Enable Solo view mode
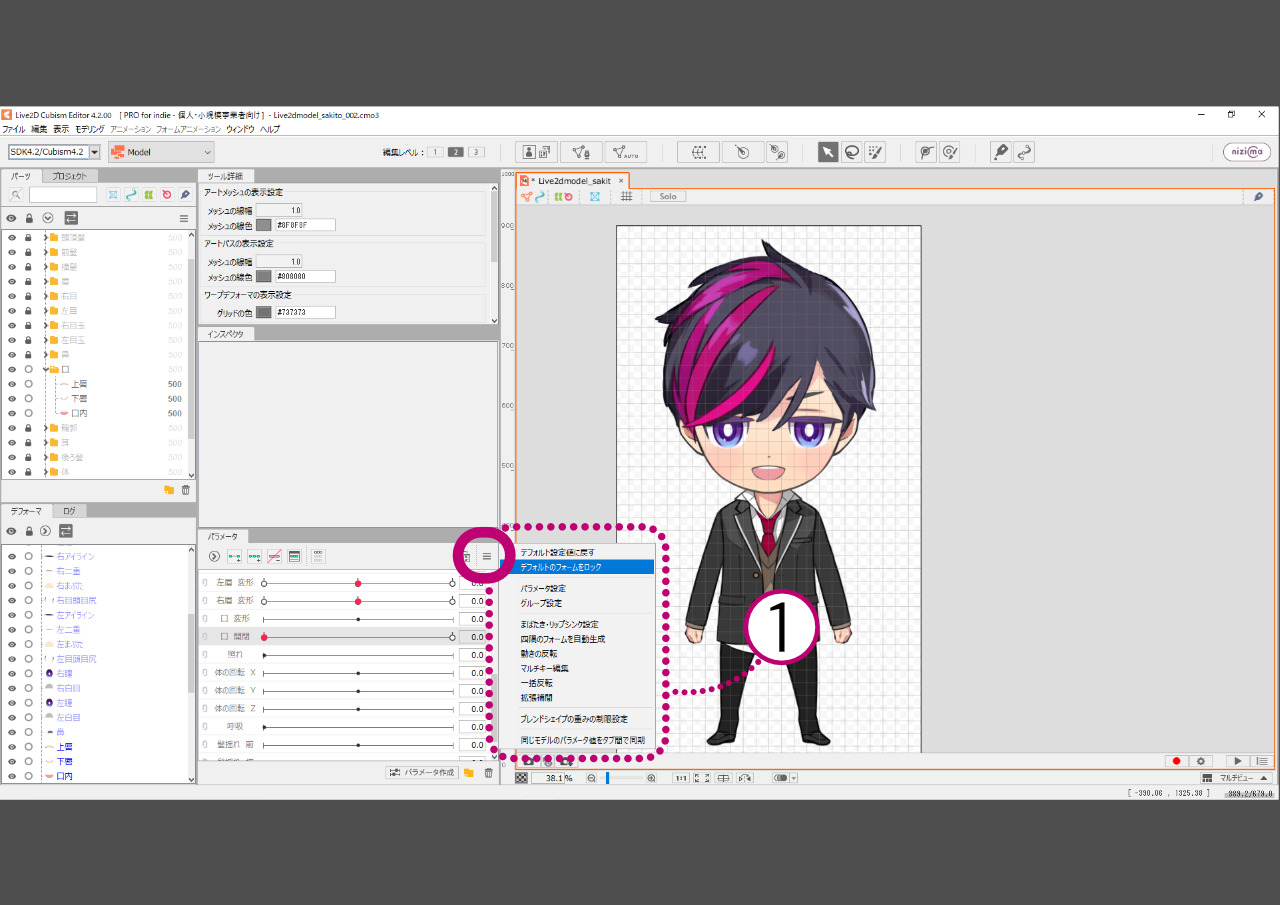This screenshot has height=905, width=1280. coord(667,196)
